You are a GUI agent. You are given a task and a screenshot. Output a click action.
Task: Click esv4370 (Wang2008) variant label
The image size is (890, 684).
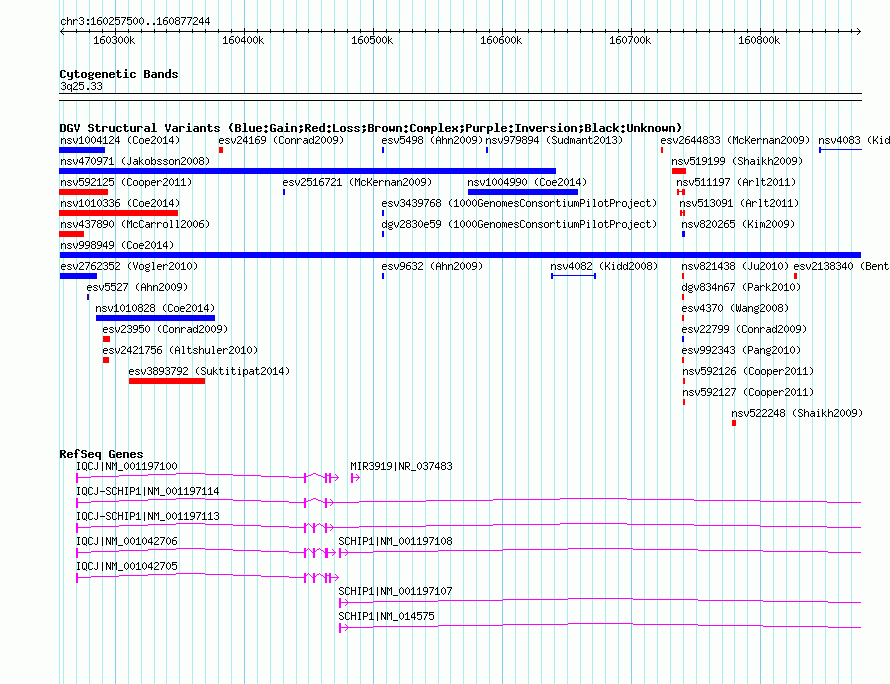pyautogui.click(x=735, y=308)
